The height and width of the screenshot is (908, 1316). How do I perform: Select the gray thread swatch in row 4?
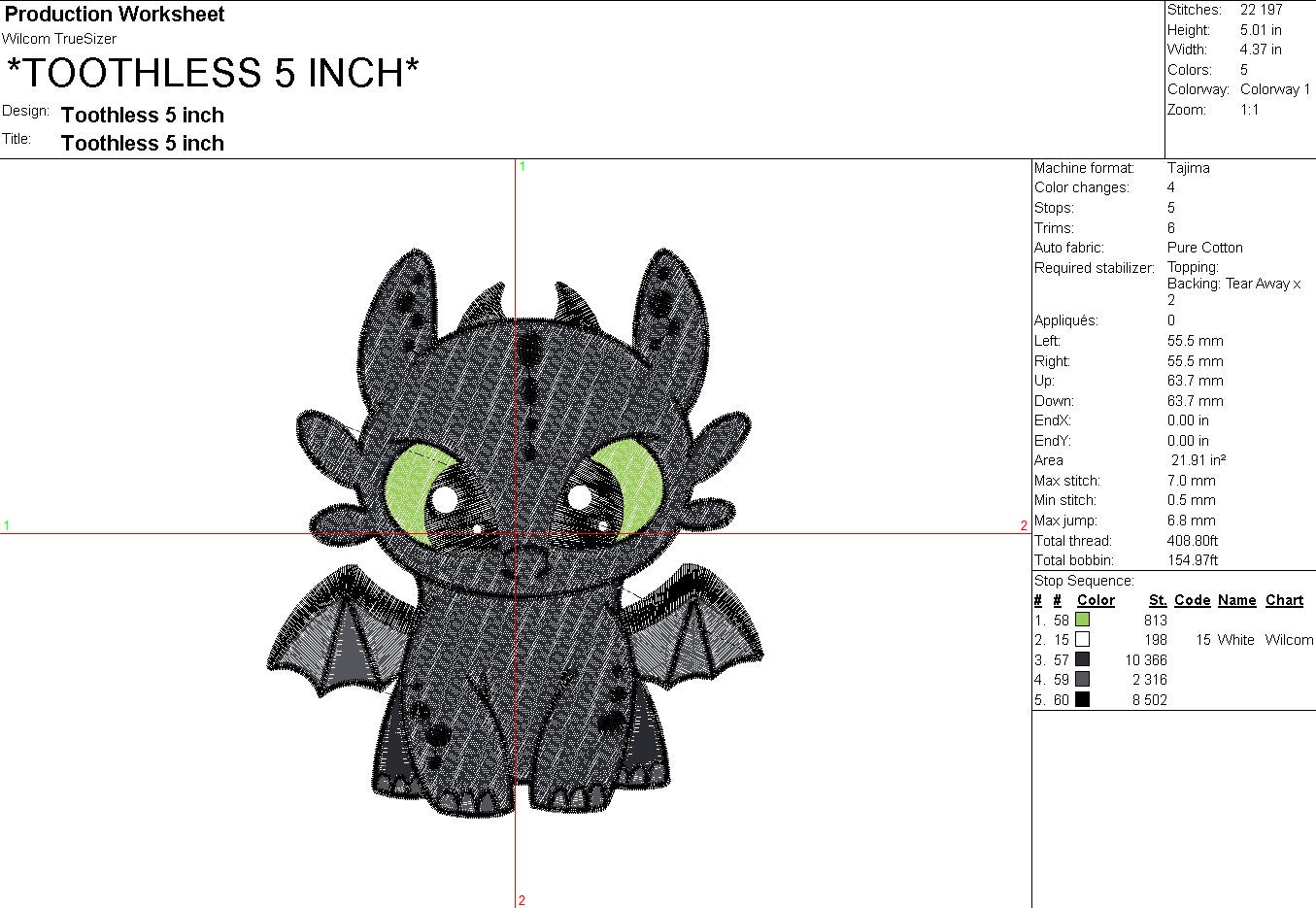1081,680
